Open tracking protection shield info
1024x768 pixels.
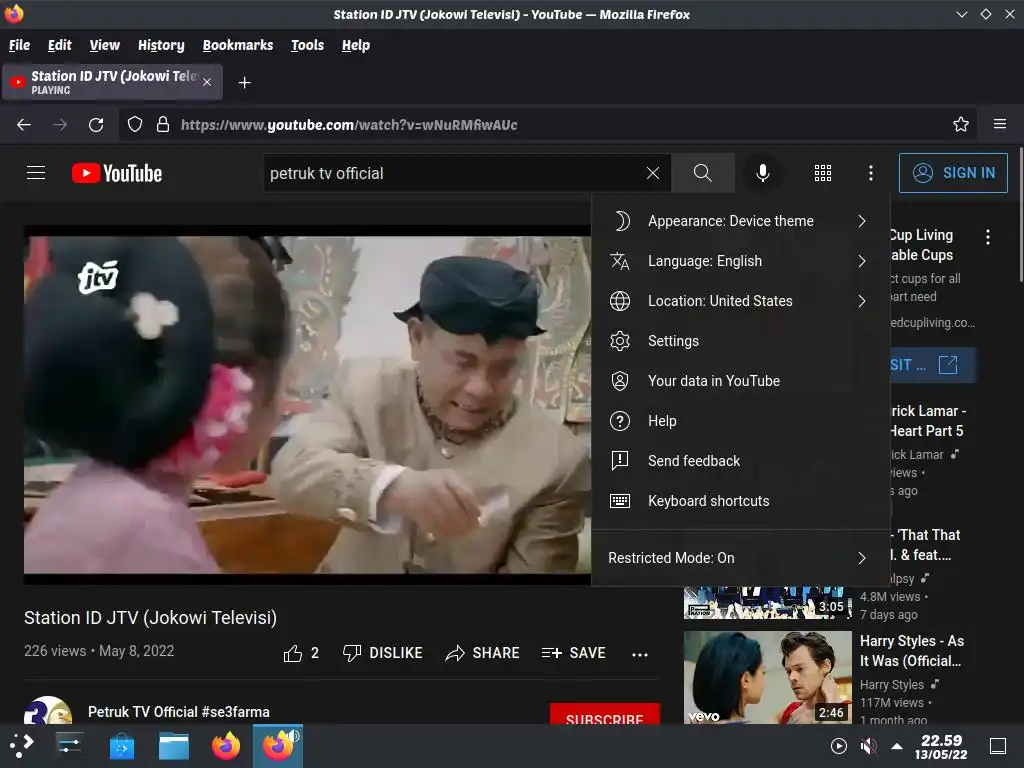pyautogui.click(x=135, y=124)
